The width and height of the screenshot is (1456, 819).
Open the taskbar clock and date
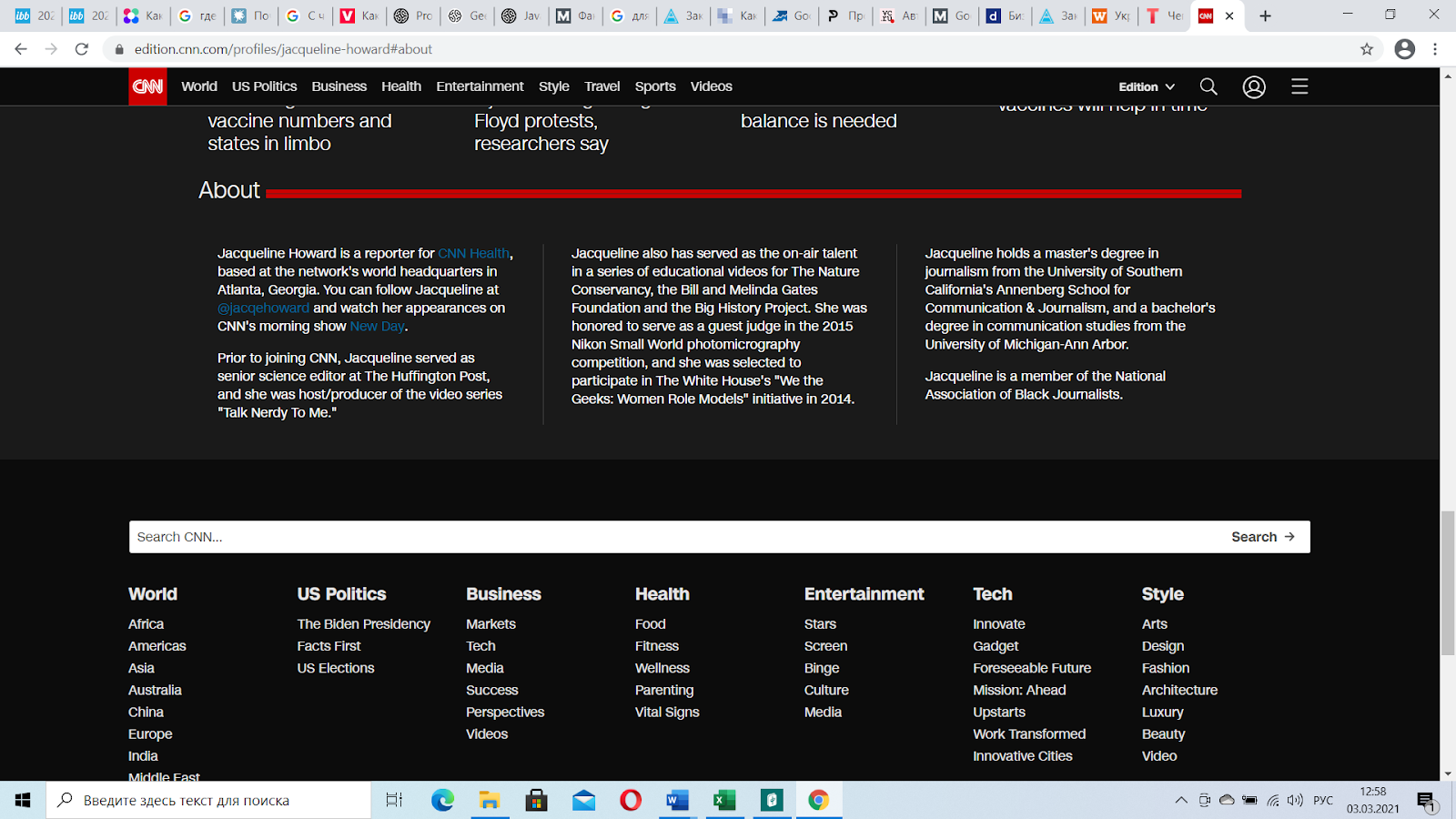coord(1373,800)
